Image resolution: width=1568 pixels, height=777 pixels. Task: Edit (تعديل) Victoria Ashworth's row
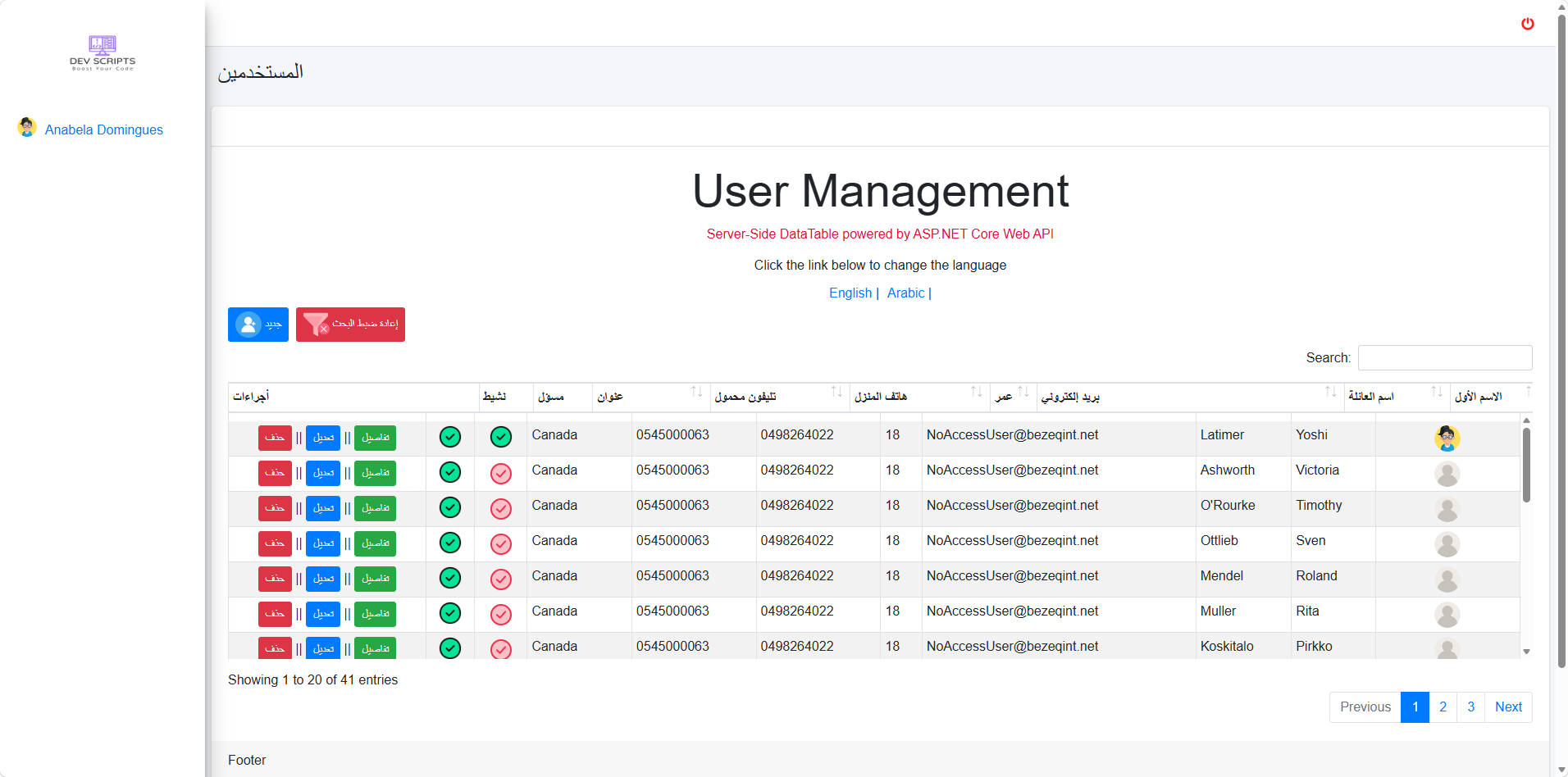[323, 473]
